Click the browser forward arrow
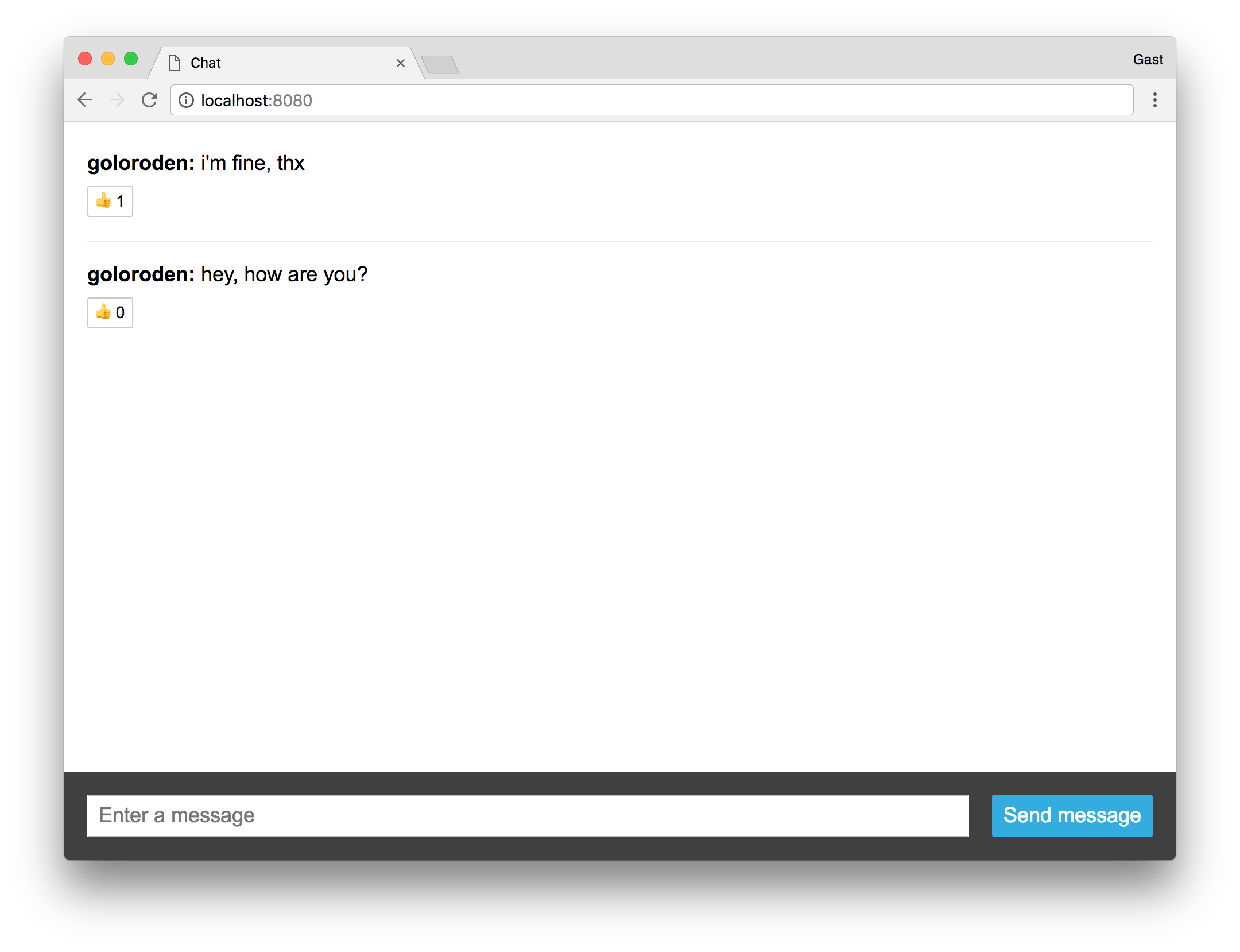1240x952 pixels. [117, 100]
